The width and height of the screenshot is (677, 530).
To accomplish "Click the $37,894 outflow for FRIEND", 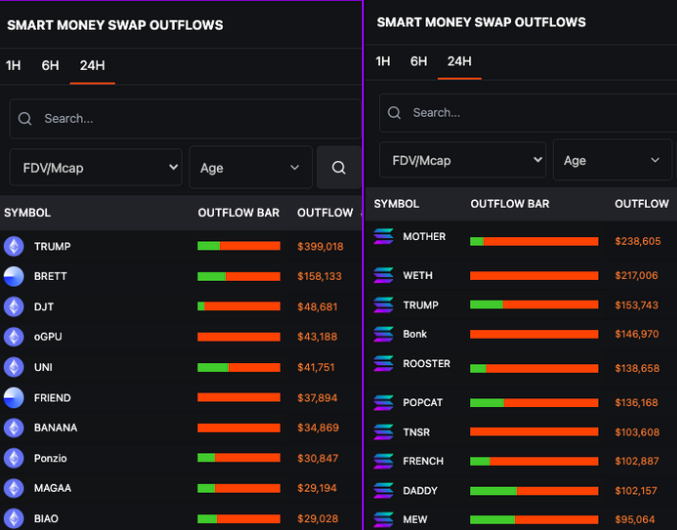I will click(317, 398).
